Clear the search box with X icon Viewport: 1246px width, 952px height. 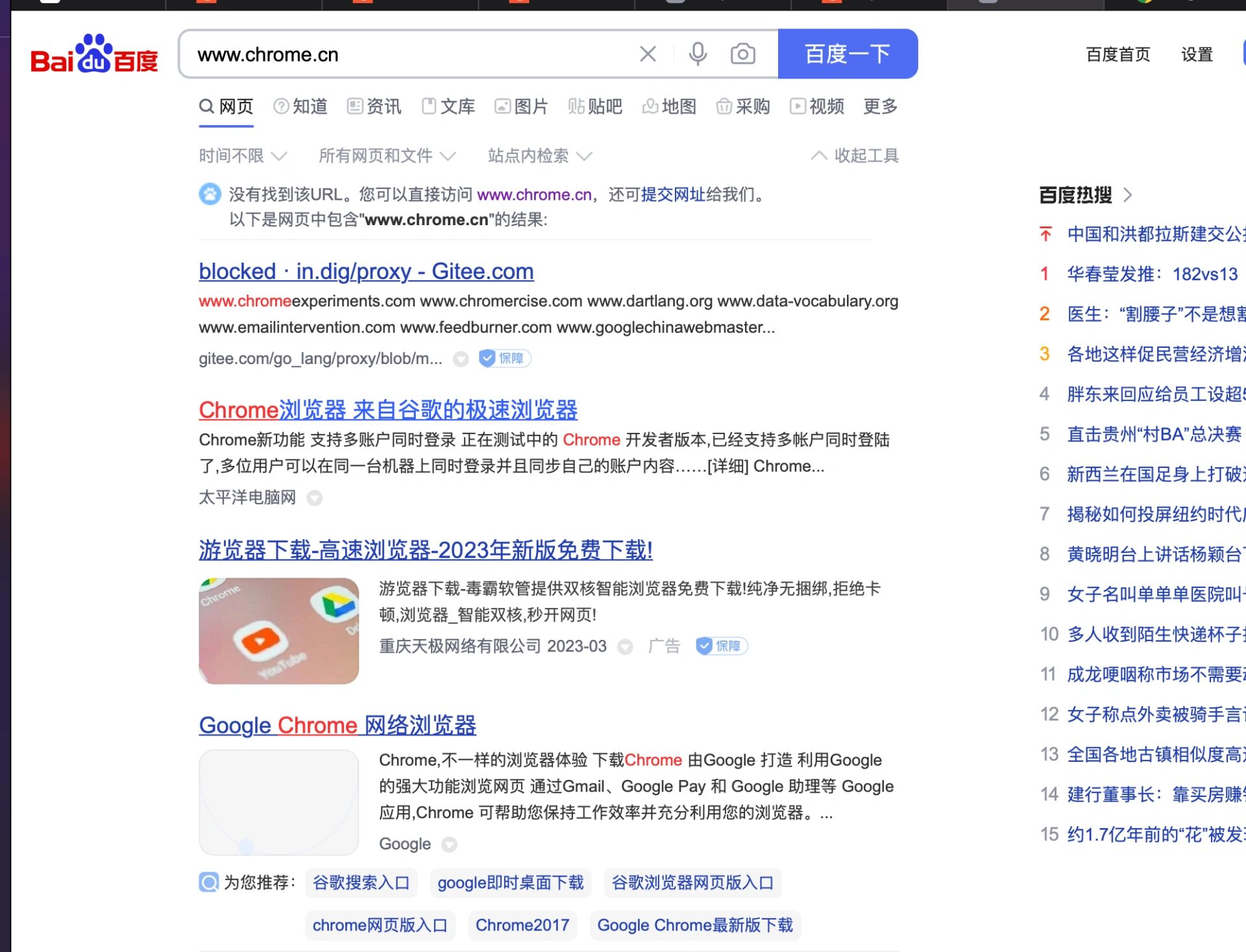click(648, 54)
